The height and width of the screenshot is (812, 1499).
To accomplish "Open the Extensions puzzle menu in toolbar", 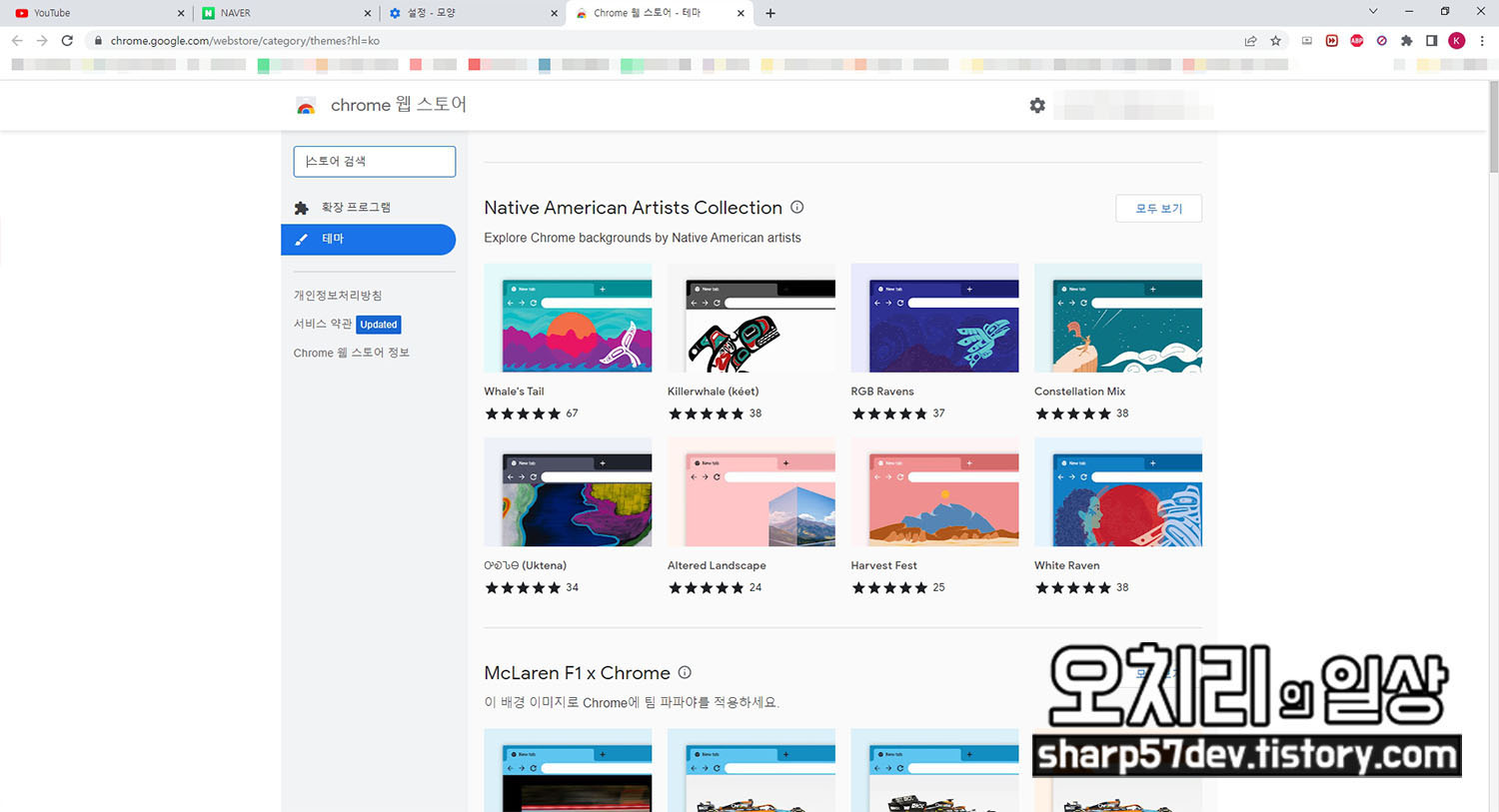I will click(1407, 41).
